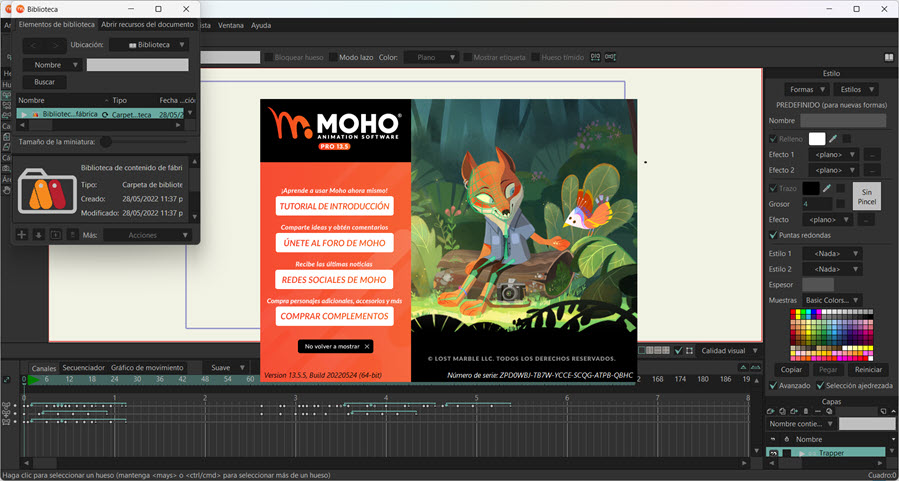The width and height of the screenshot is (899, 481).
Task: Hide the Trapper layer with eye icon
Action: [773, 453]
